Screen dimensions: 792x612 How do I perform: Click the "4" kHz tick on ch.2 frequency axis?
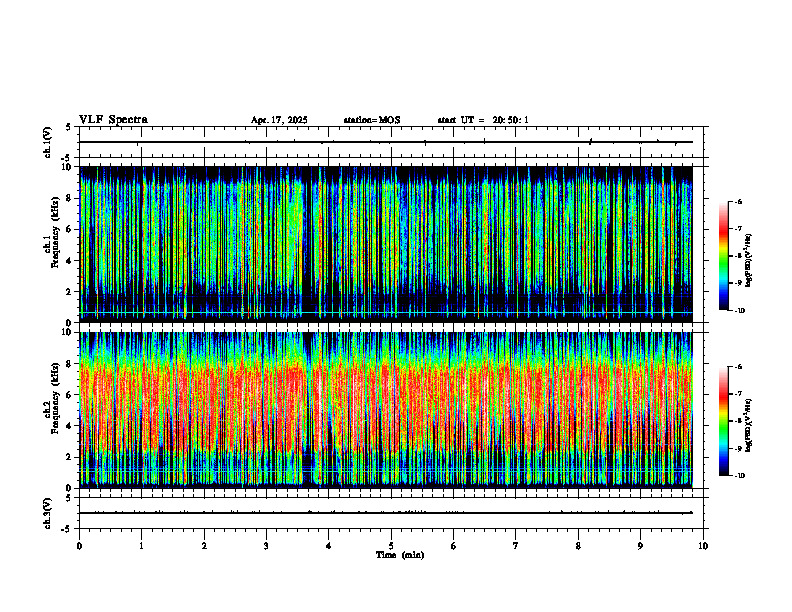pyautogui.click(x=70, y=426)
